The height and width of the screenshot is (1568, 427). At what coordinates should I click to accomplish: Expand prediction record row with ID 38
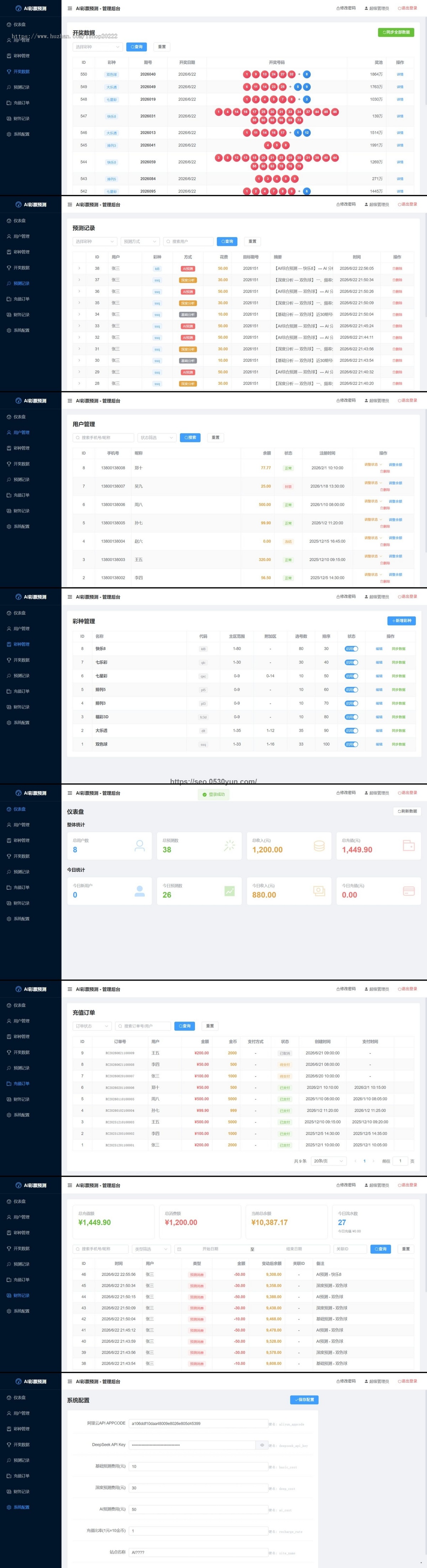[79, 268]
